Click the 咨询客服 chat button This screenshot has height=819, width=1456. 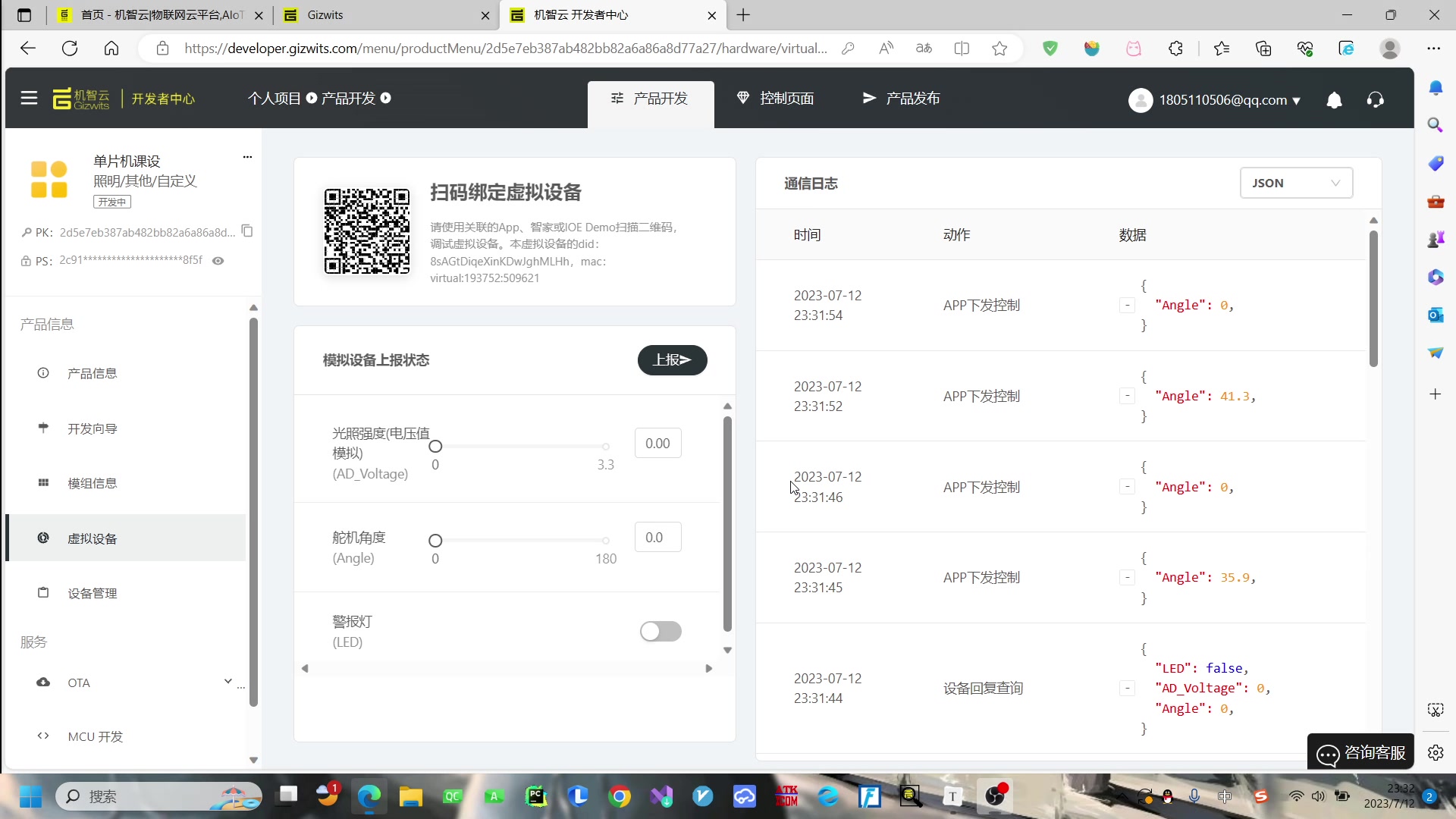coord(1361,752)
